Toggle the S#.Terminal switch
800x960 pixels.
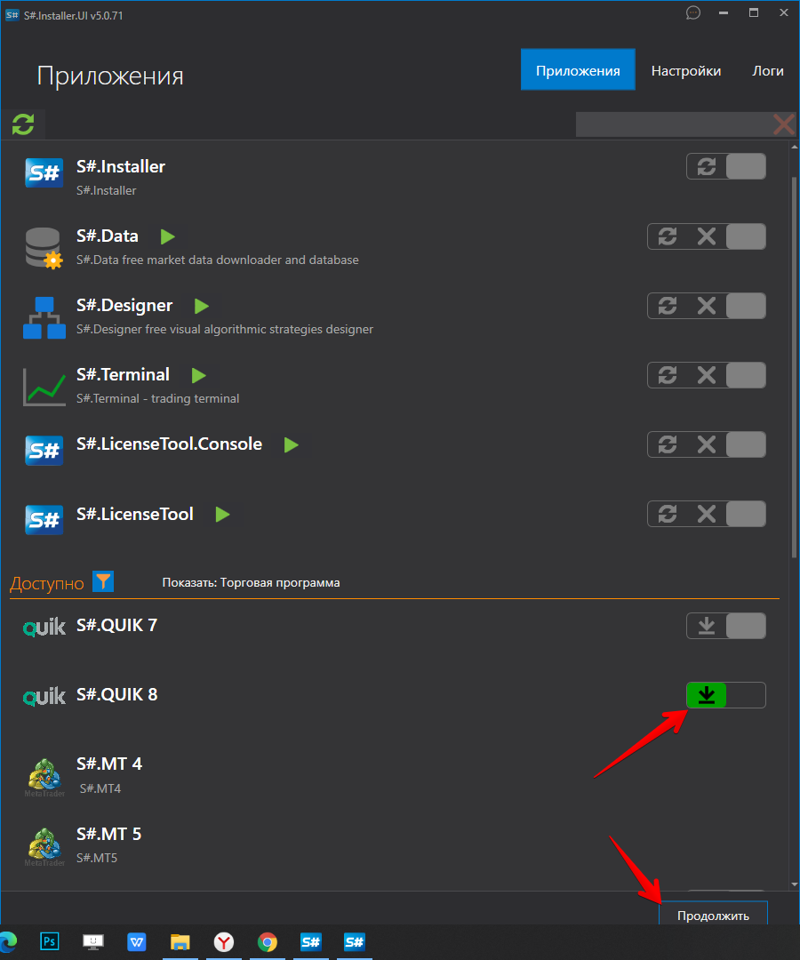(746, 375)
